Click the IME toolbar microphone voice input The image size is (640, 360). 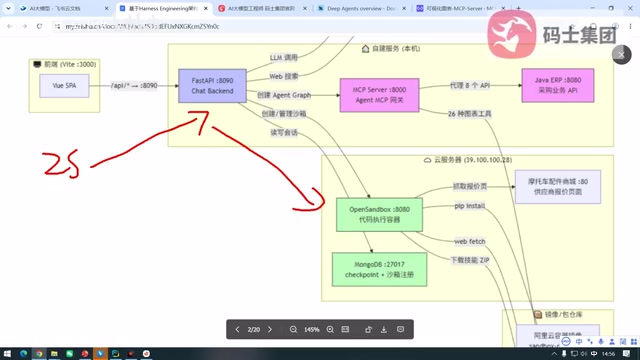(x=601, y=342)
